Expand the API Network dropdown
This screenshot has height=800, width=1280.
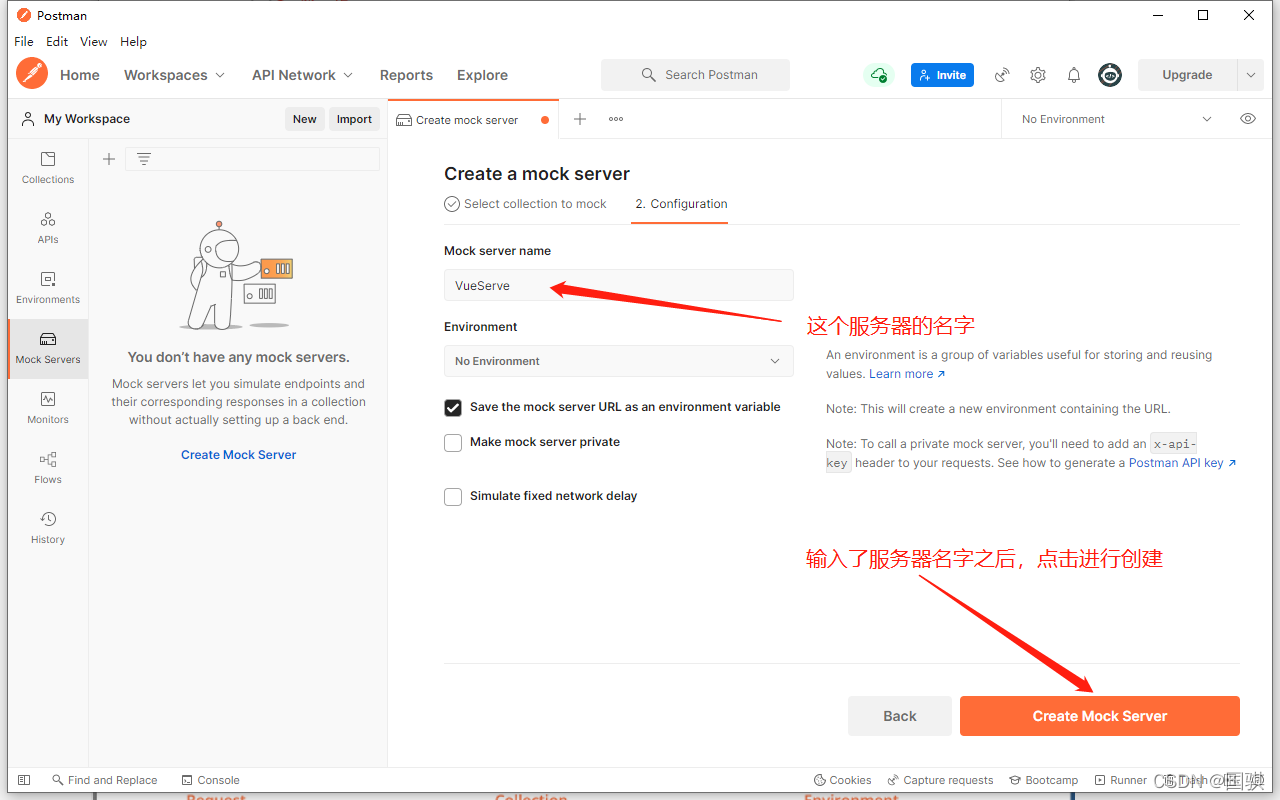click(302, 75)
